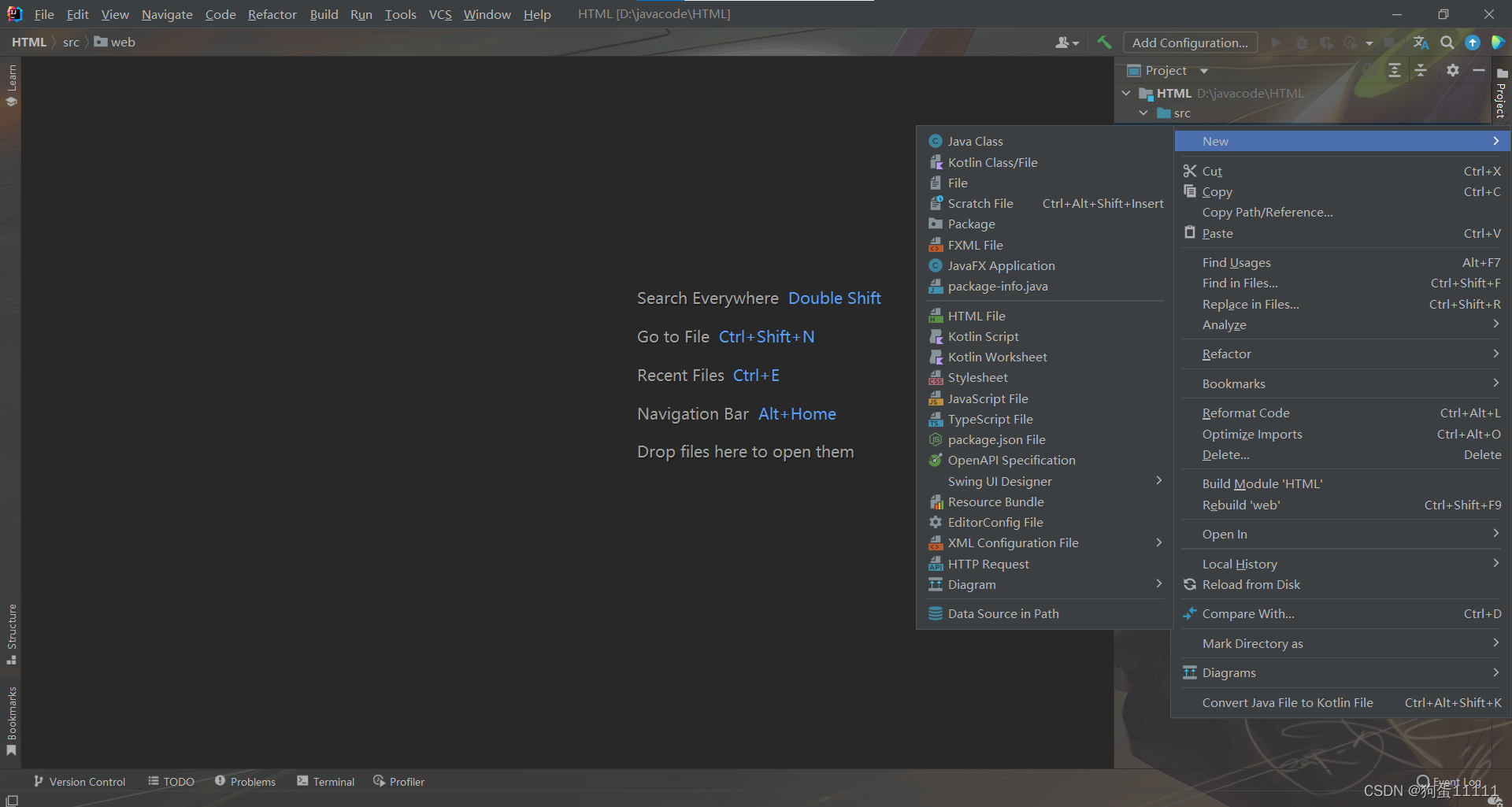The image size is (1512, 807).
Task: Click the Collapse All icon in Project panel
Action: [1421, 71]
